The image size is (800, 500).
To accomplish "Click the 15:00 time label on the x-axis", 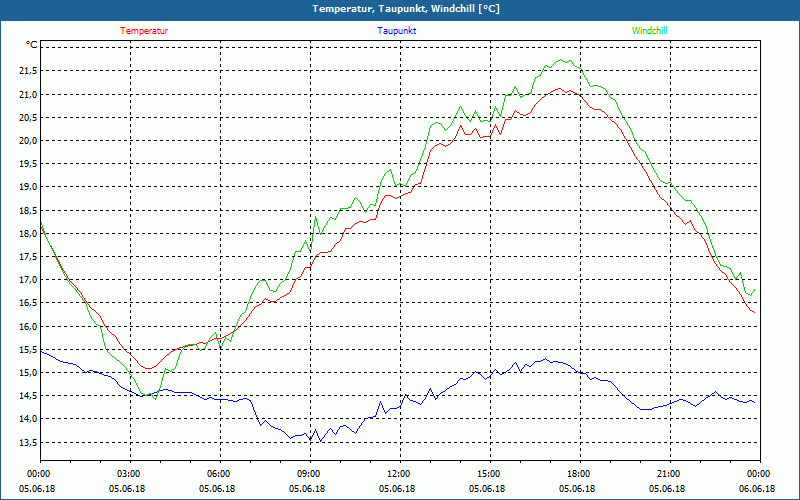I will point(490,474).
